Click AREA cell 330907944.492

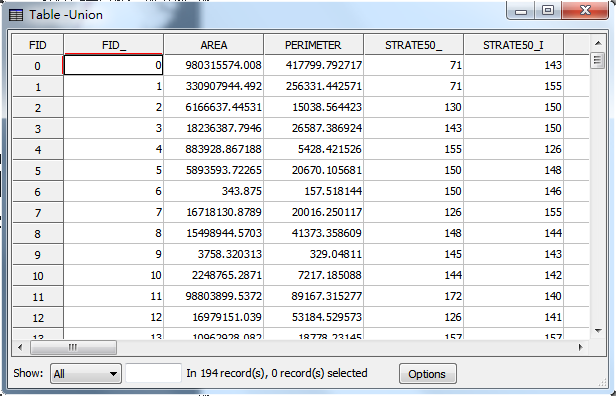(x=213, y=86)
